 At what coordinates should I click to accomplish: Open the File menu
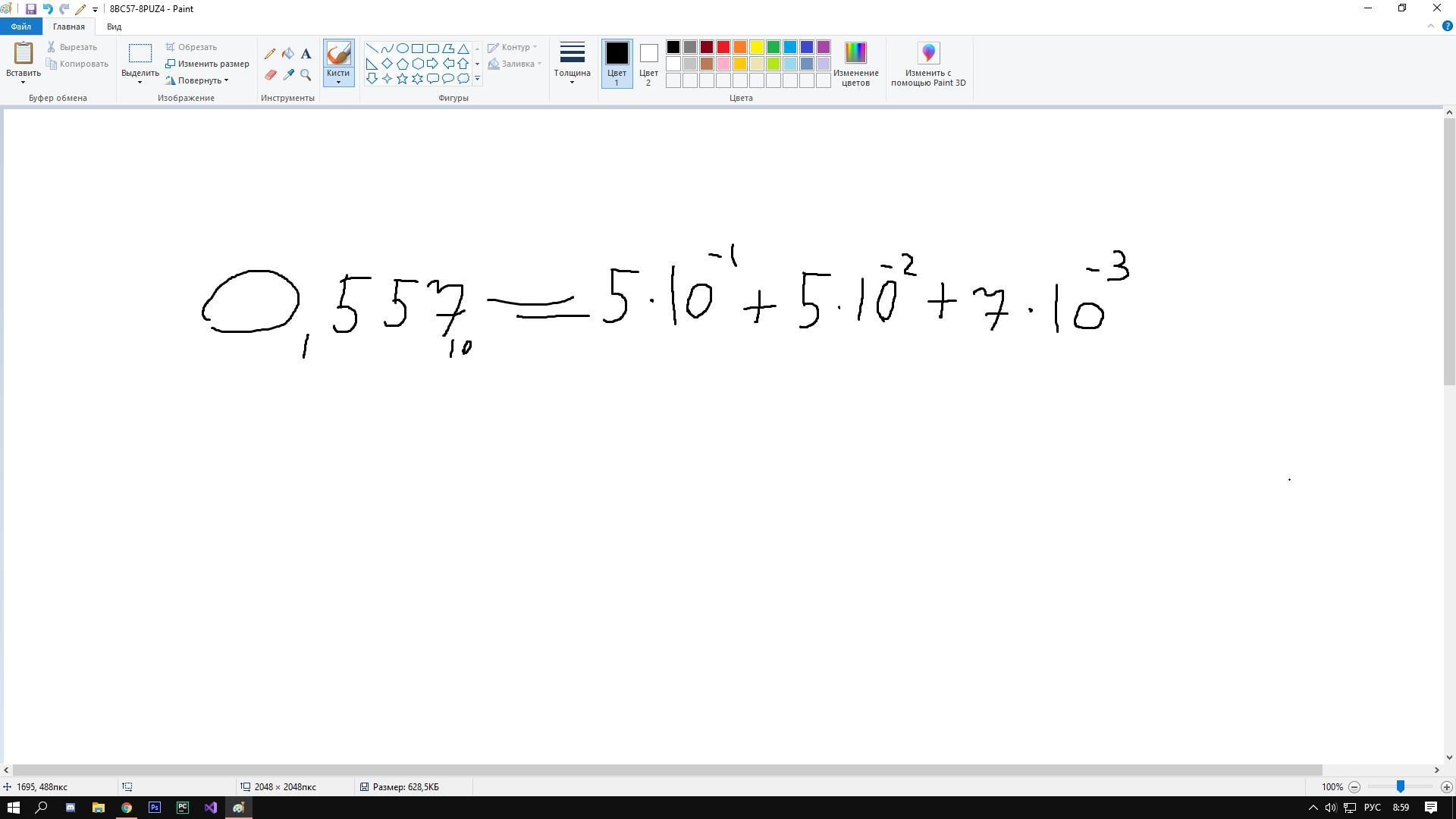[x=21, y=27]
